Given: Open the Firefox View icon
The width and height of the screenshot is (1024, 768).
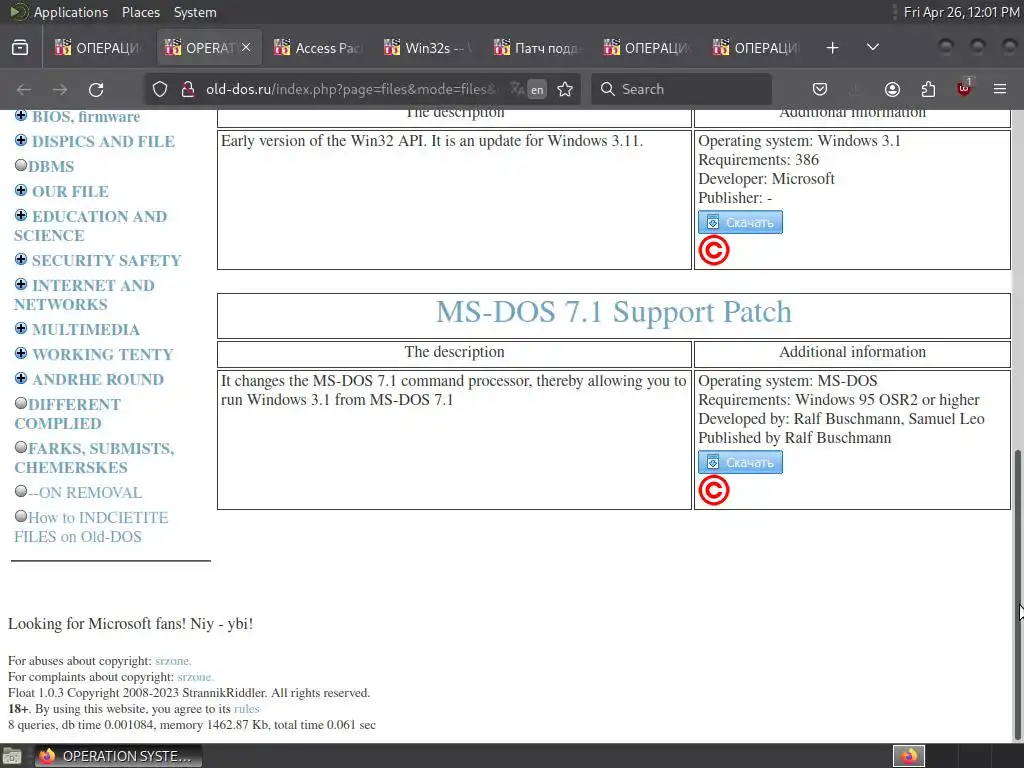Looking at the screenshot, I should click(20, 48).
